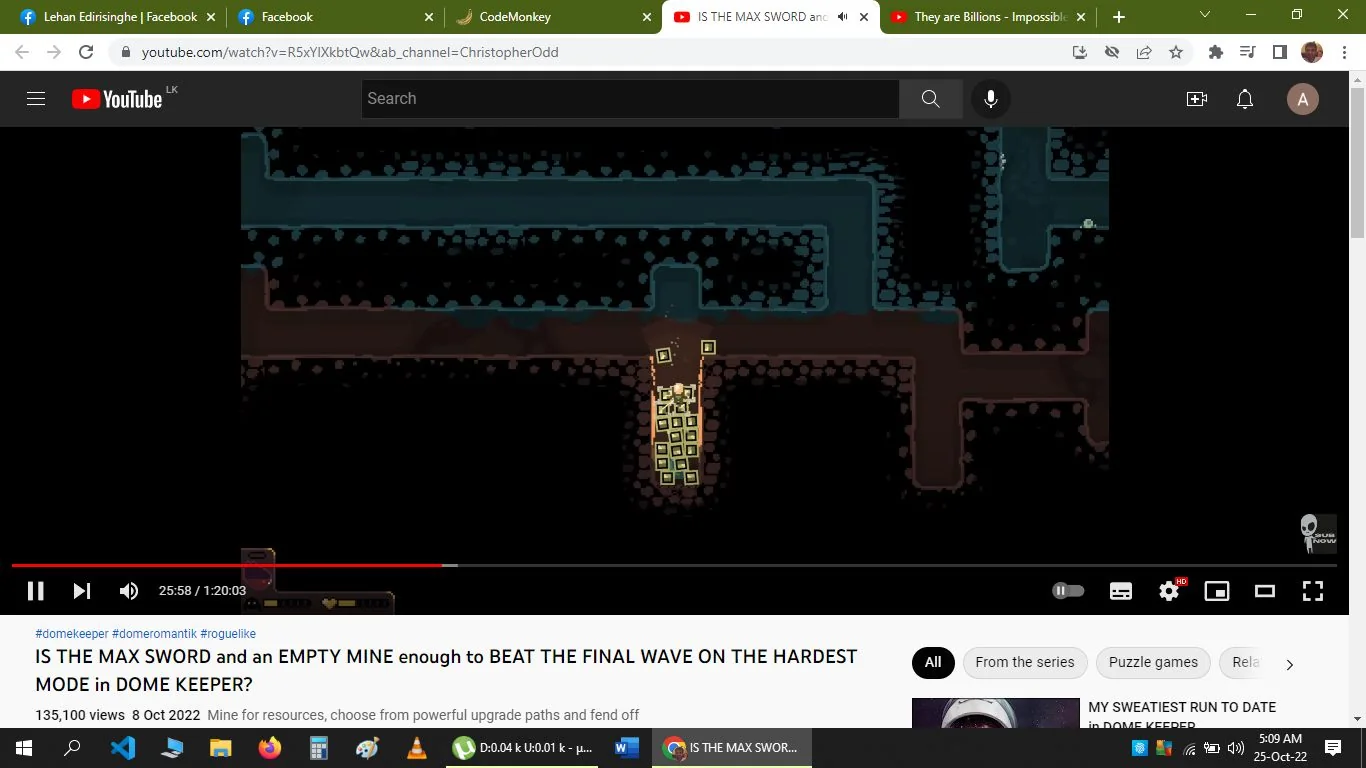Select the Puzzle games chip
The height and width of the screenshot is (768, 1366).
[1153, 662]
